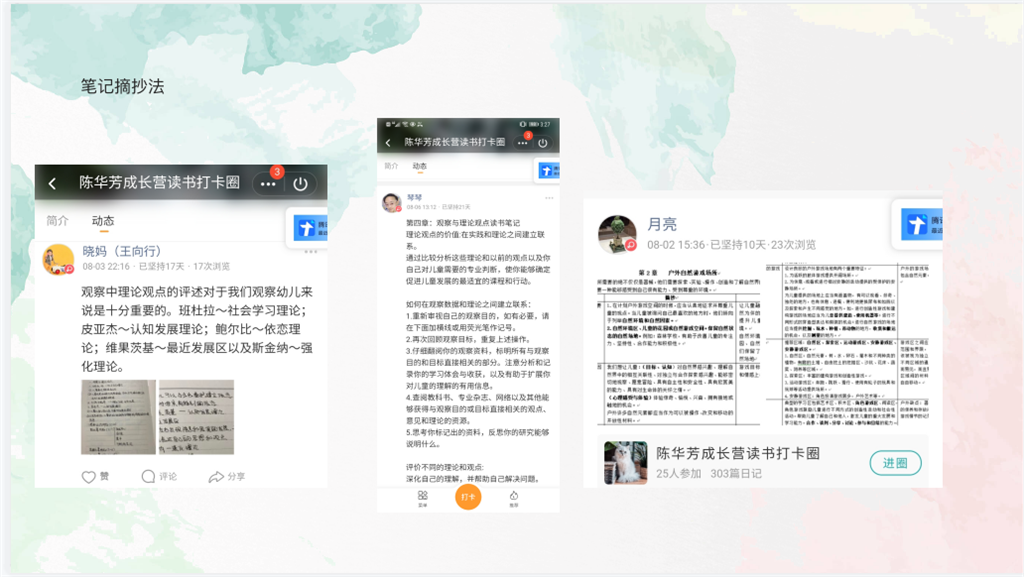This screenshot has height=577, width=1024.
Task: Open the more options dots on 琴琴's post
Action: pyautogui.click(x=549, y=198)
